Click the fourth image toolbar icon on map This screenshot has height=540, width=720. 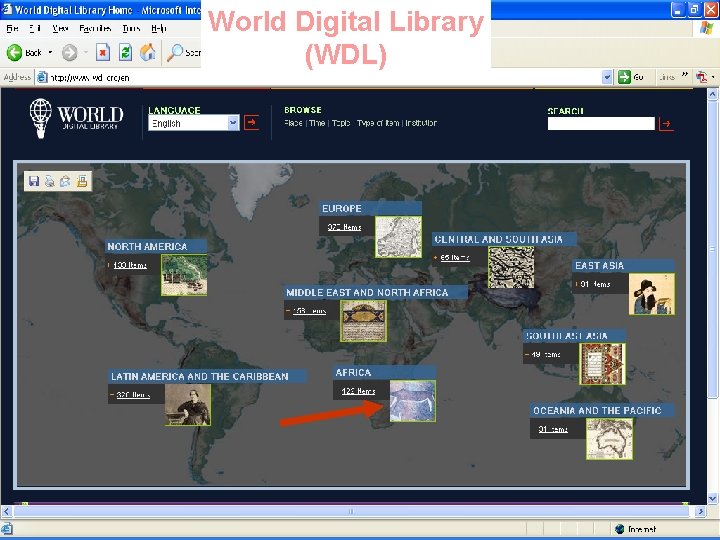point(82,181)
